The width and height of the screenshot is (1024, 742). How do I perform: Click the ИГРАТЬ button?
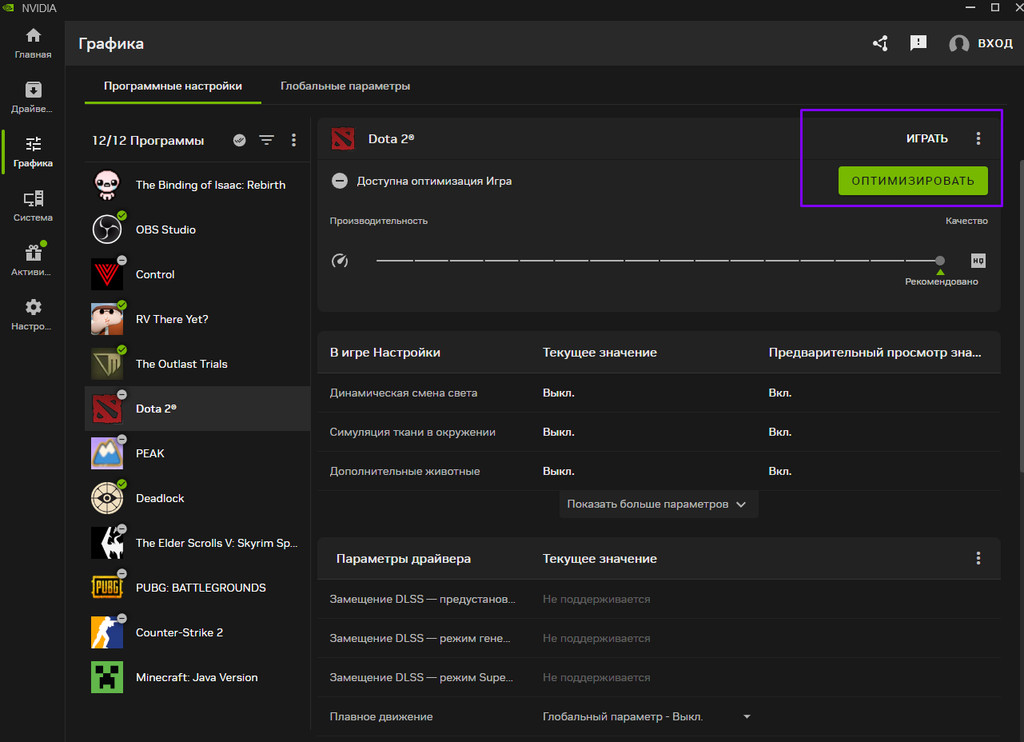[x=927, y=138]
